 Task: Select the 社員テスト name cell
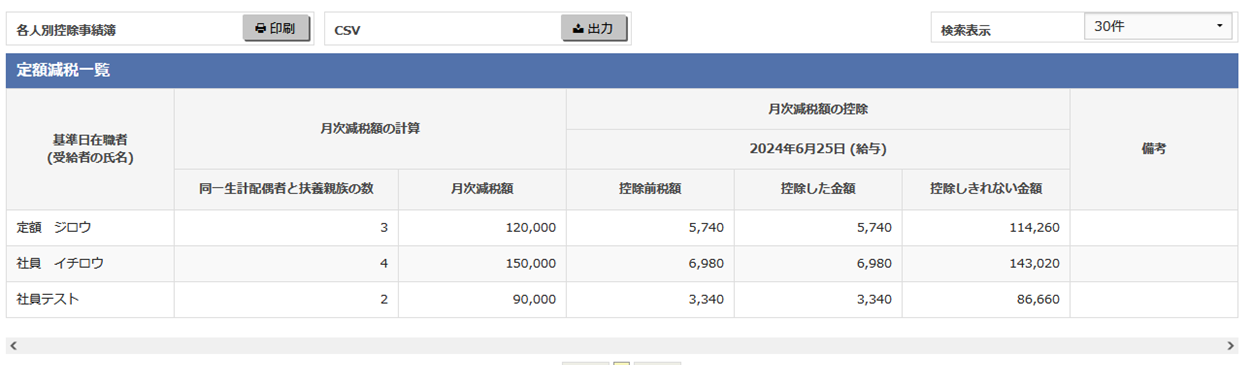(90, 300)
